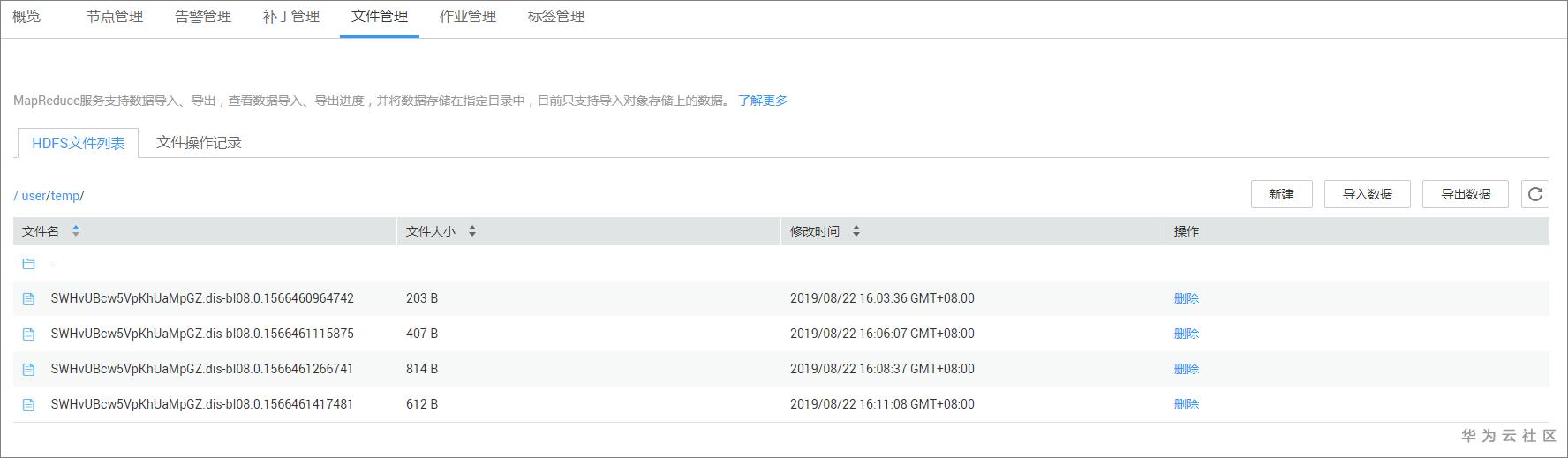Switch to the 节点管理 tab
Screen dimensions: 1568x458
(115, 17)
